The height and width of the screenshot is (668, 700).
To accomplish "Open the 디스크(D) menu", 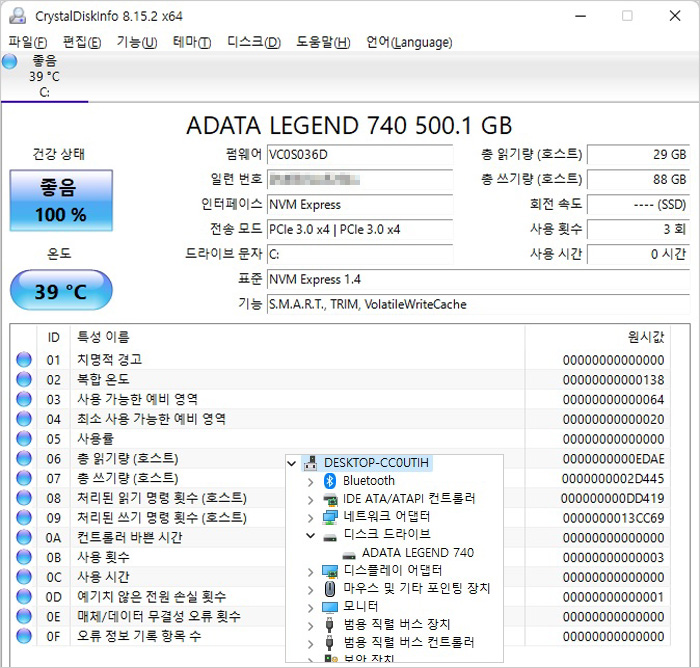I will 254,42.
